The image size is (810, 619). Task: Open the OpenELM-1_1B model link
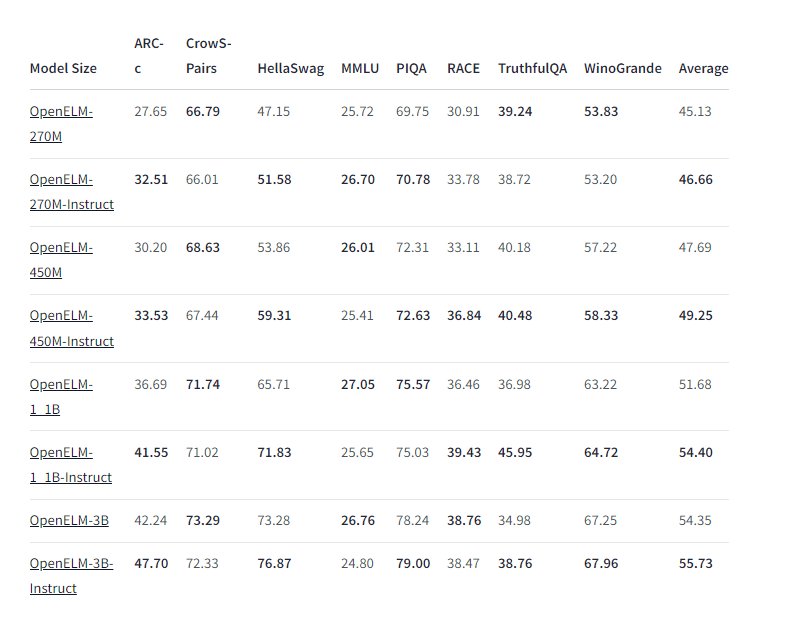coord(61,397)
